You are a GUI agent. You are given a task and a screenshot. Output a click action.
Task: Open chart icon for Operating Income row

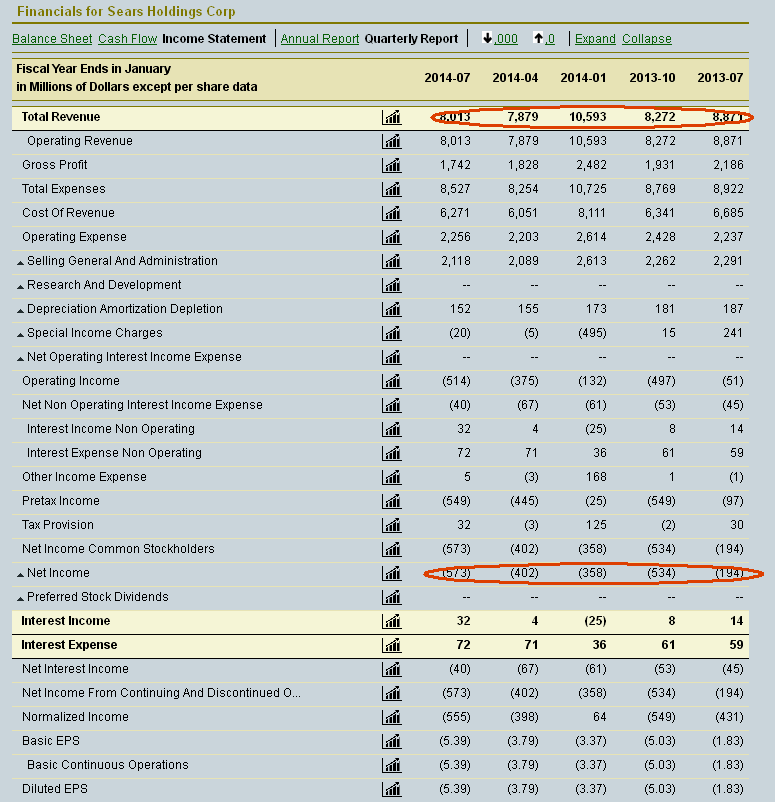click(x=392, y=382)
